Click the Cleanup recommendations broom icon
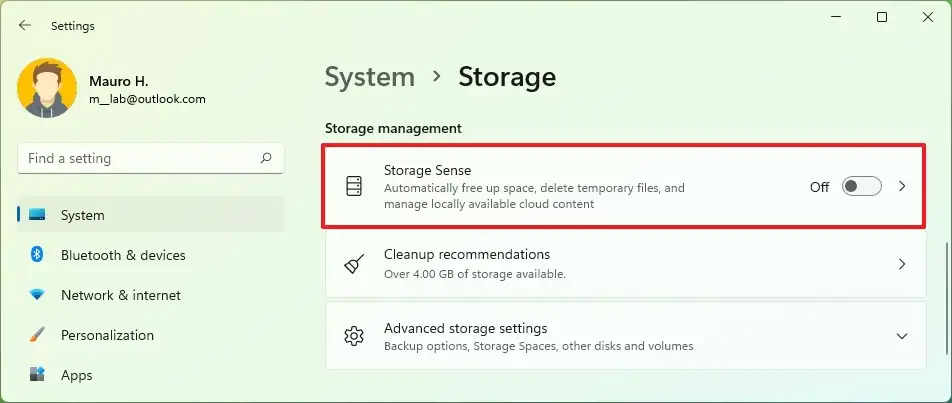Image resolution: width=952 pixels, height=403 pixels. point(354,264)
